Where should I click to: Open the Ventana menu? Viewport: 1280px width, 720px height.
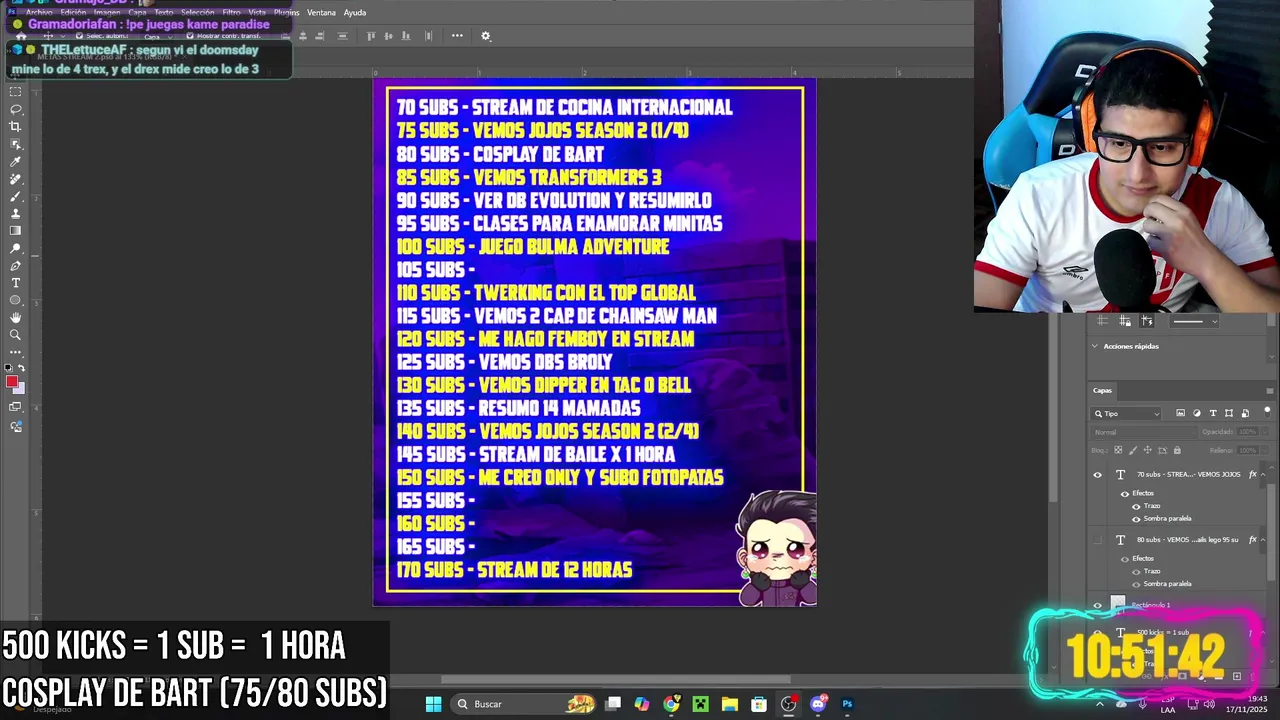(x=321, y=13)
